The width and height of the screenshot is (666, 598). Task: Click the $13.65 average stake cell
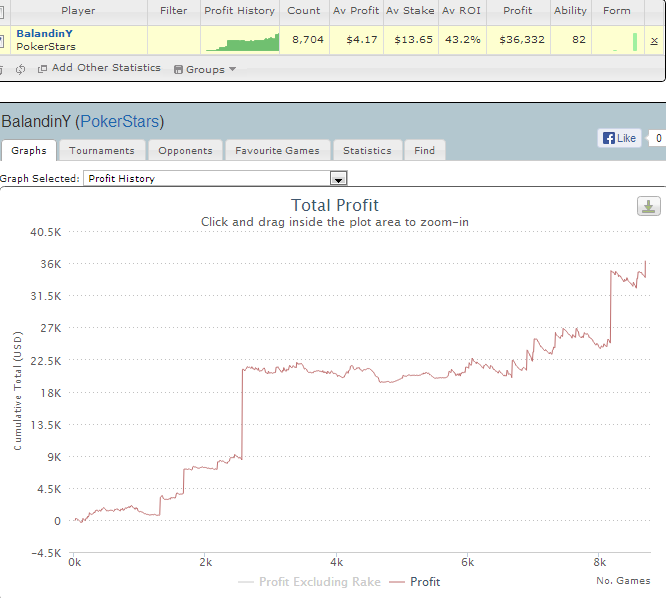point(413,39)
